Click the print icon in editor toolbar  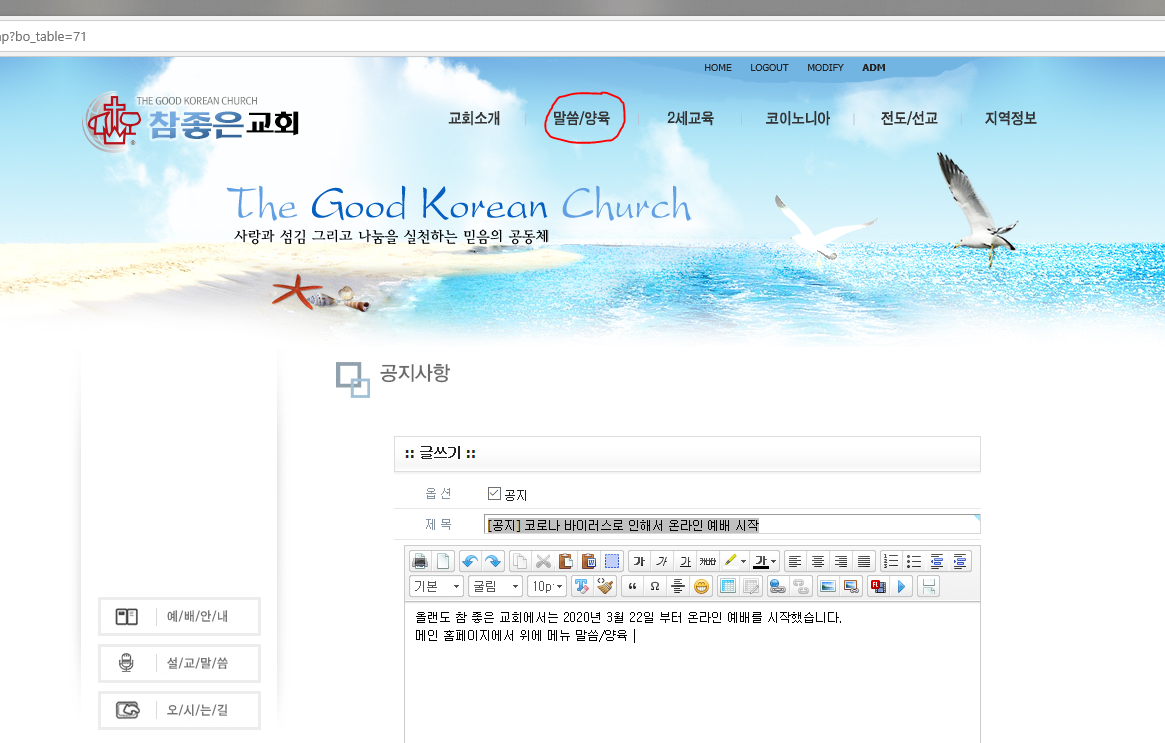pos(420,561)
